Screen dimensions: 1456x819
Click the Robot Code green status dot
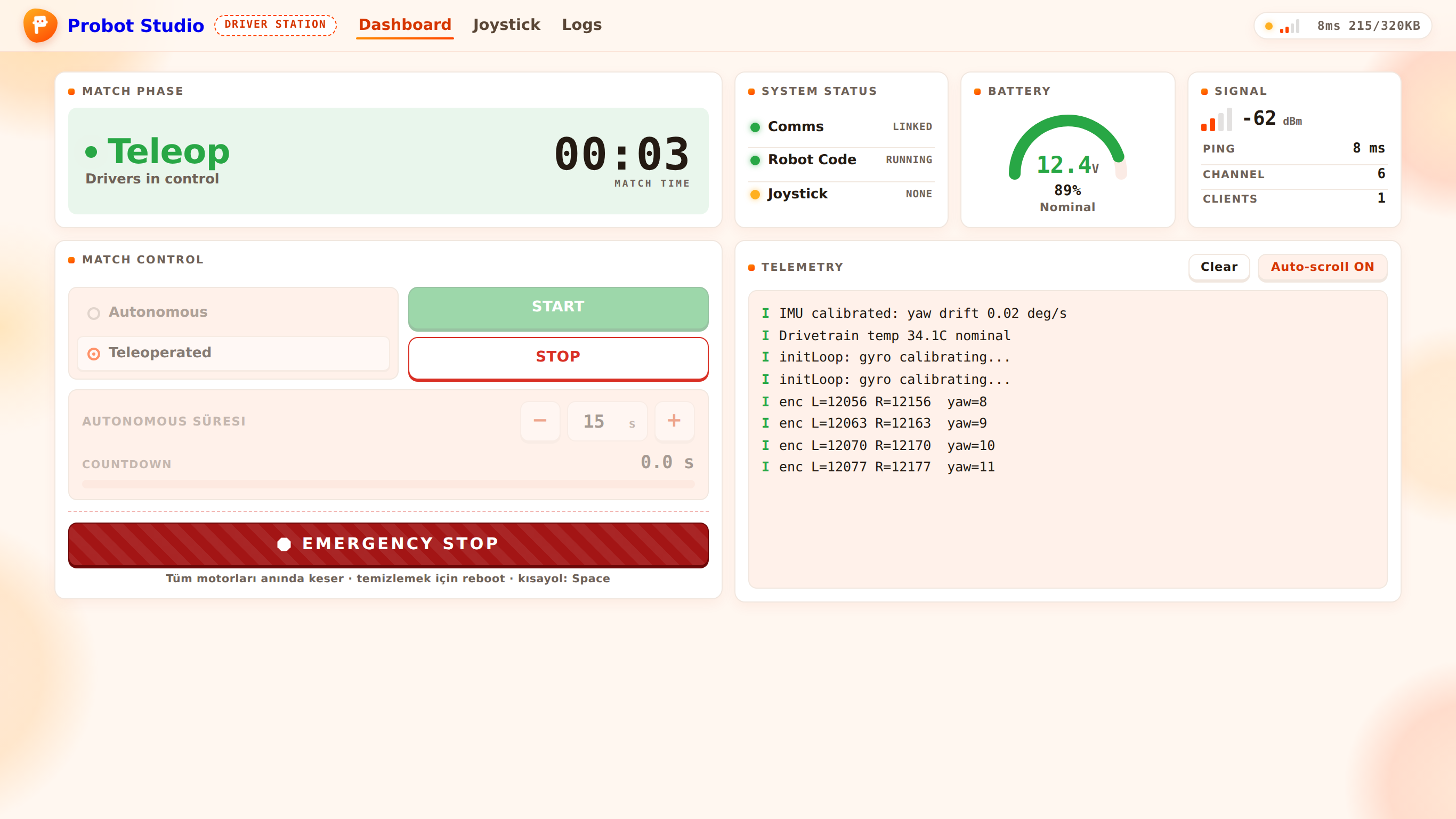tap(755, 160)
